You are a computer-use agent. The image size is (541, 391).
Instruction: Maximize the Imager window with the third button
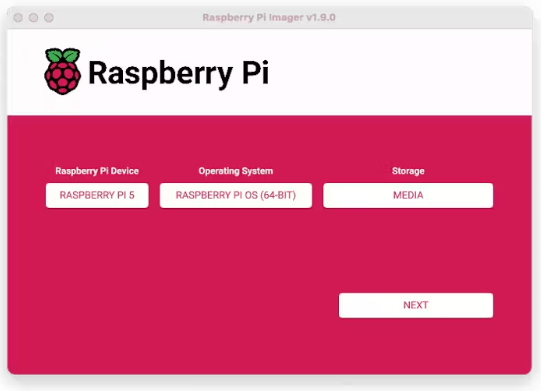[x=49, y=17]
